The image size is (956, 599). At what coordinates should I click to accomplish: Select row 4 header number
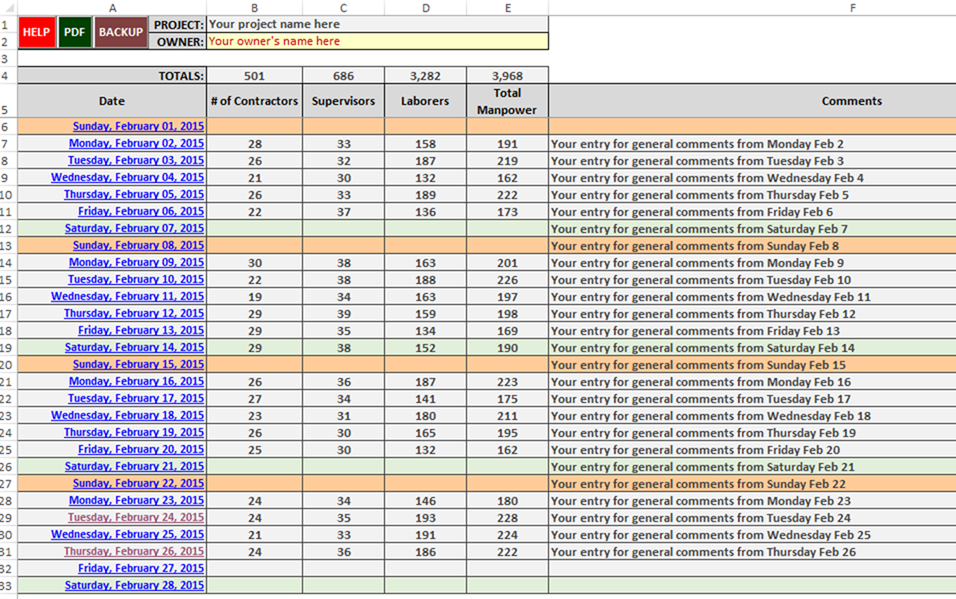(5, 76)
